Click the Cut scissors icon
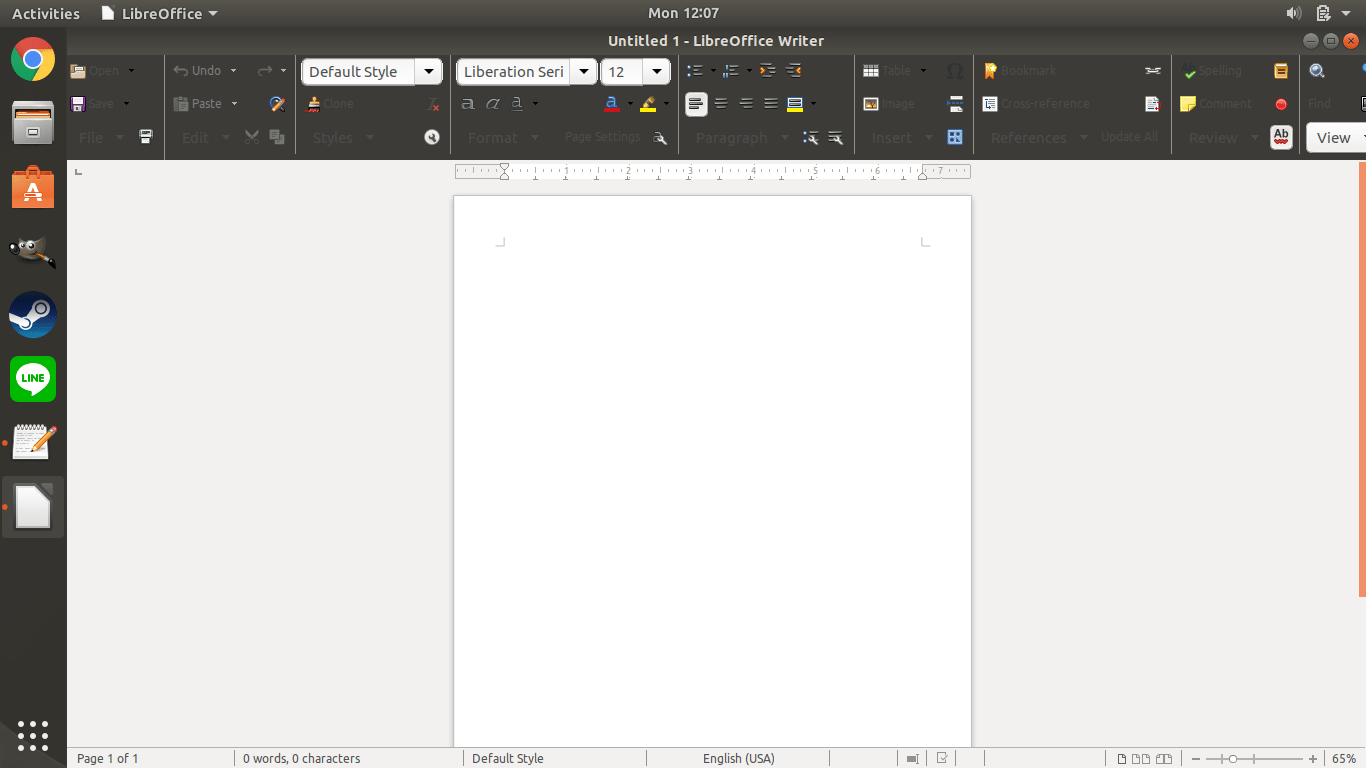Screen dimensions: 1366x768 point(252,137)
